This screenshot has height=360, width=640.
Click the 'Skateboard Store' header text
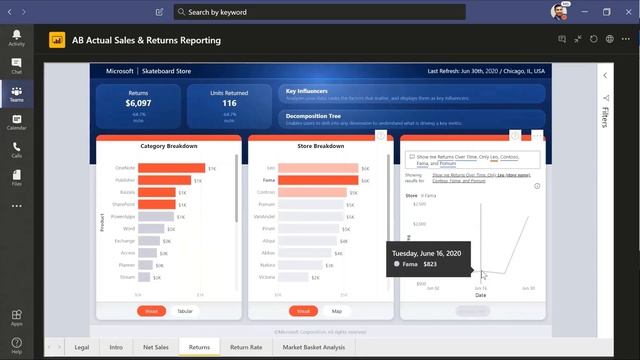(x=167, y=71)
